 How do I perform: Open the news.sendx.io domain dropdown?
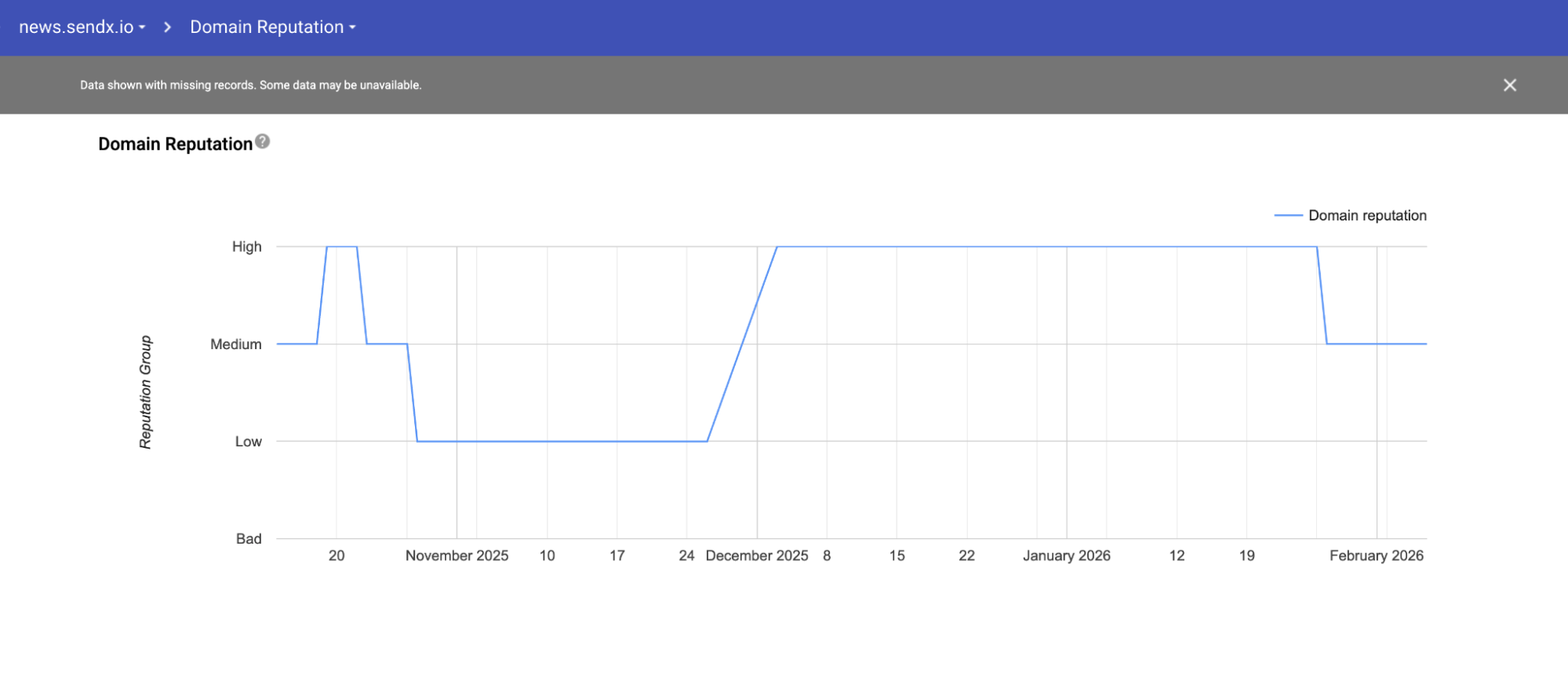82,27
